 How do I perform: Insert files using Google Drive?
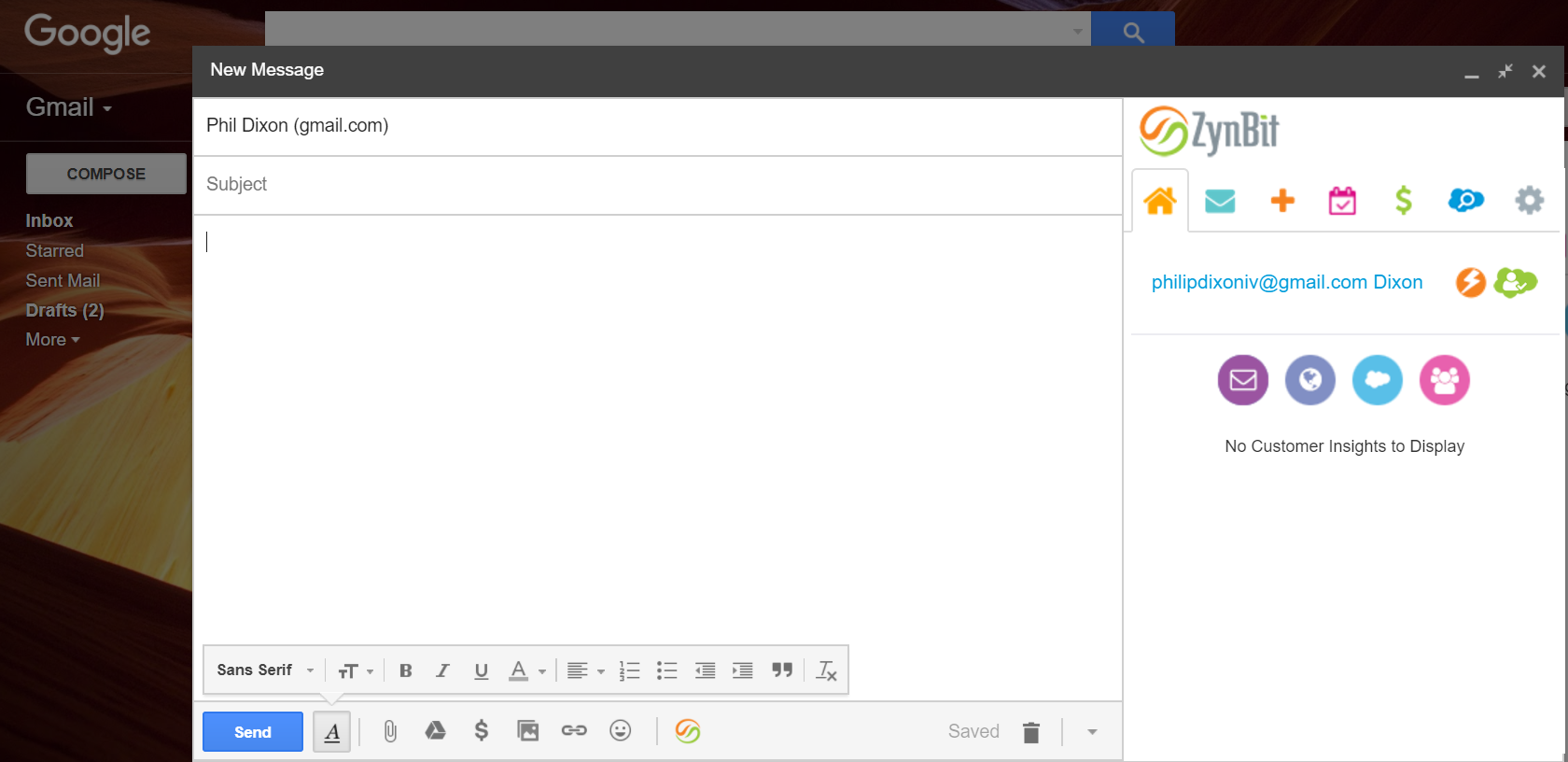pyautogui.click(x=435, y=731)
